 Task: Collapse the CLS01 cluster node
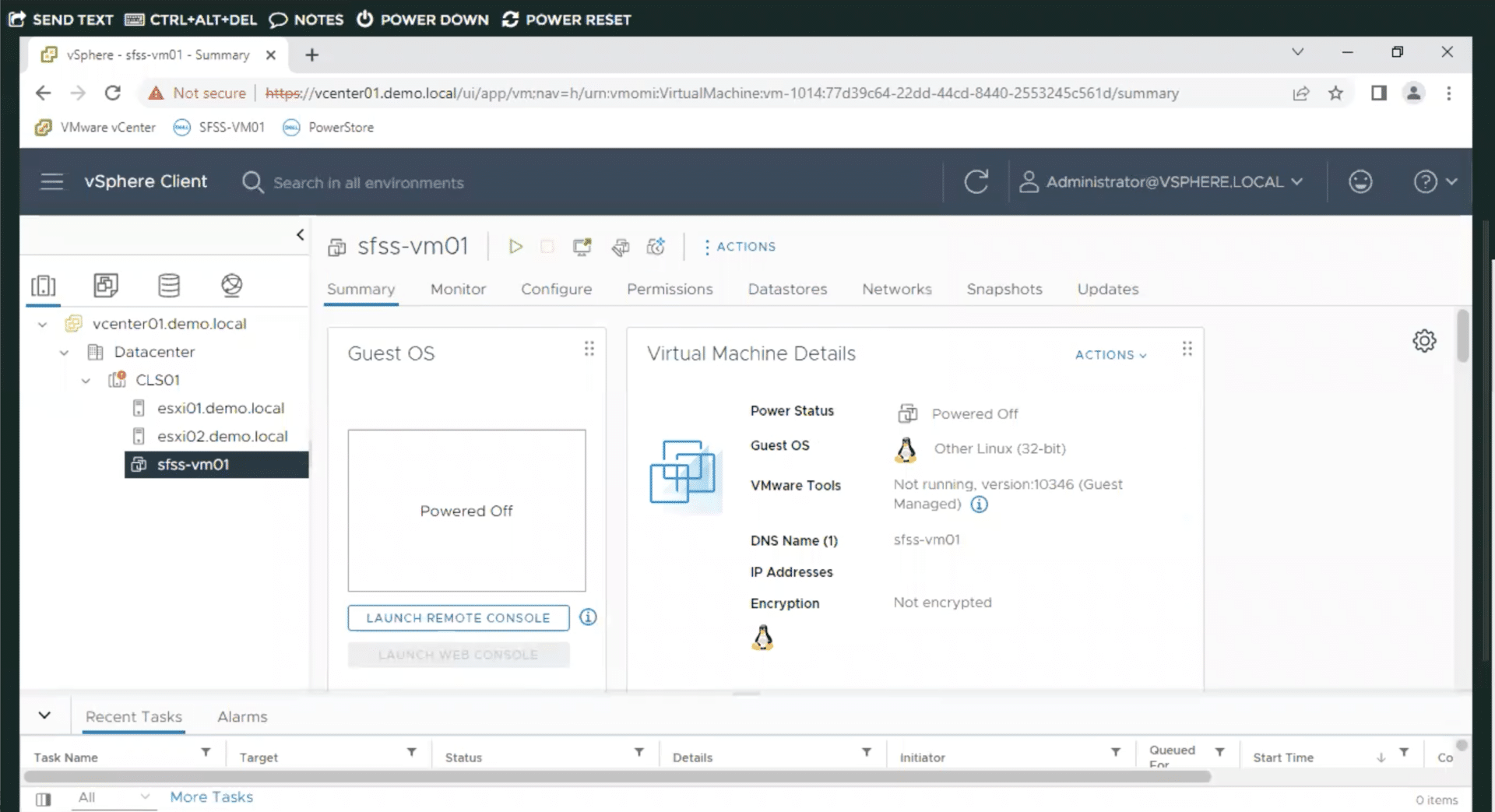pyautogui.click(x=86, y=381)
